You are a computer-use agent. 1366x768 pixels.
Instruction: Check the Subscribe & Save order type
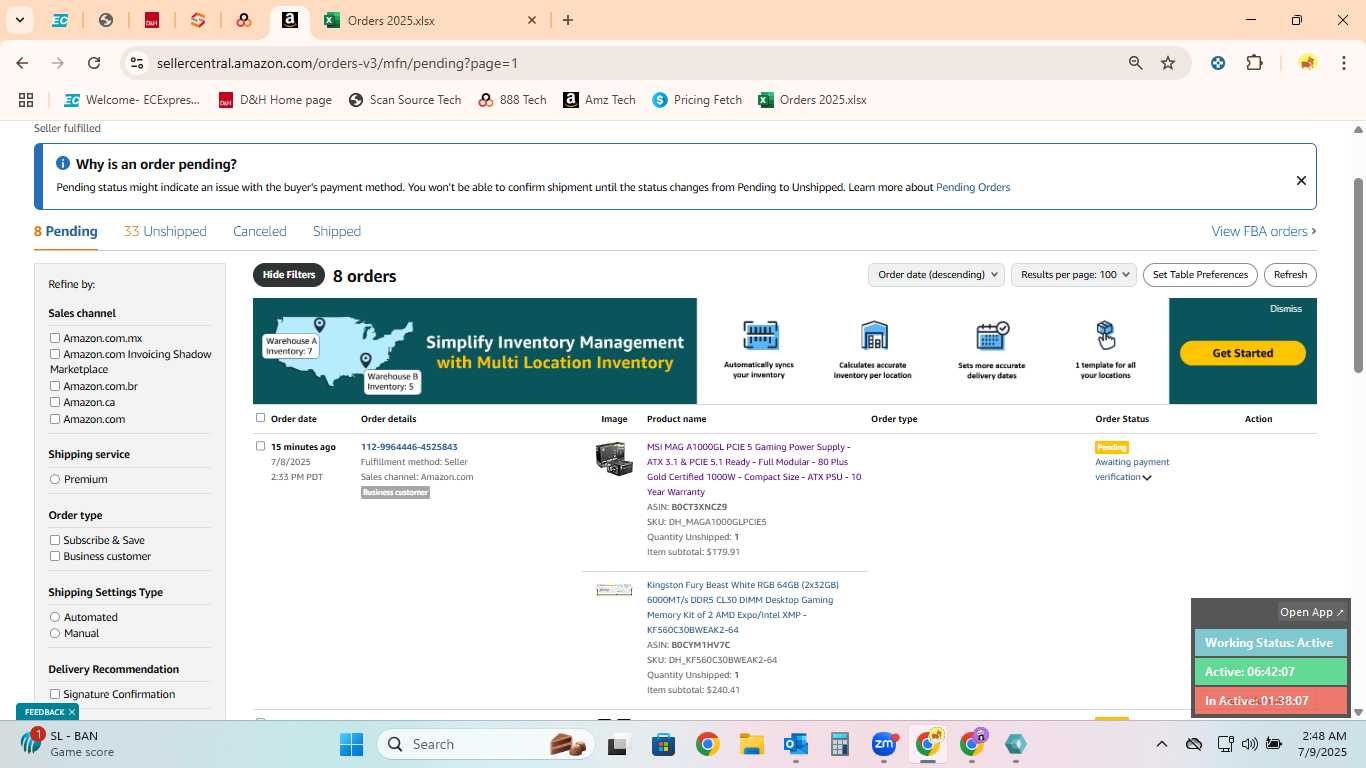[x=55, y=540]
